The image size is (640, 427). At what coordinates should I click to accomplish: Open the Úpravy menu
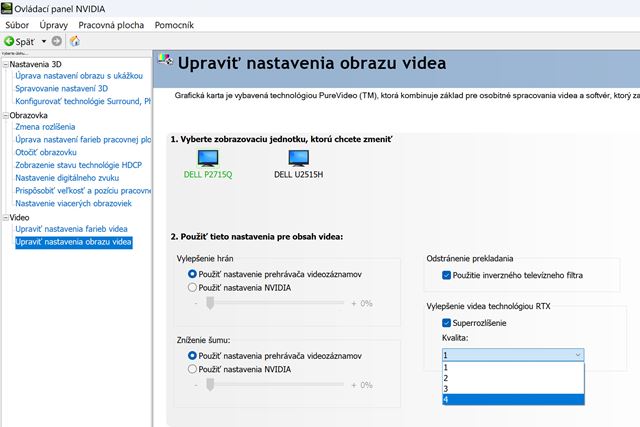tap(53, 25)
